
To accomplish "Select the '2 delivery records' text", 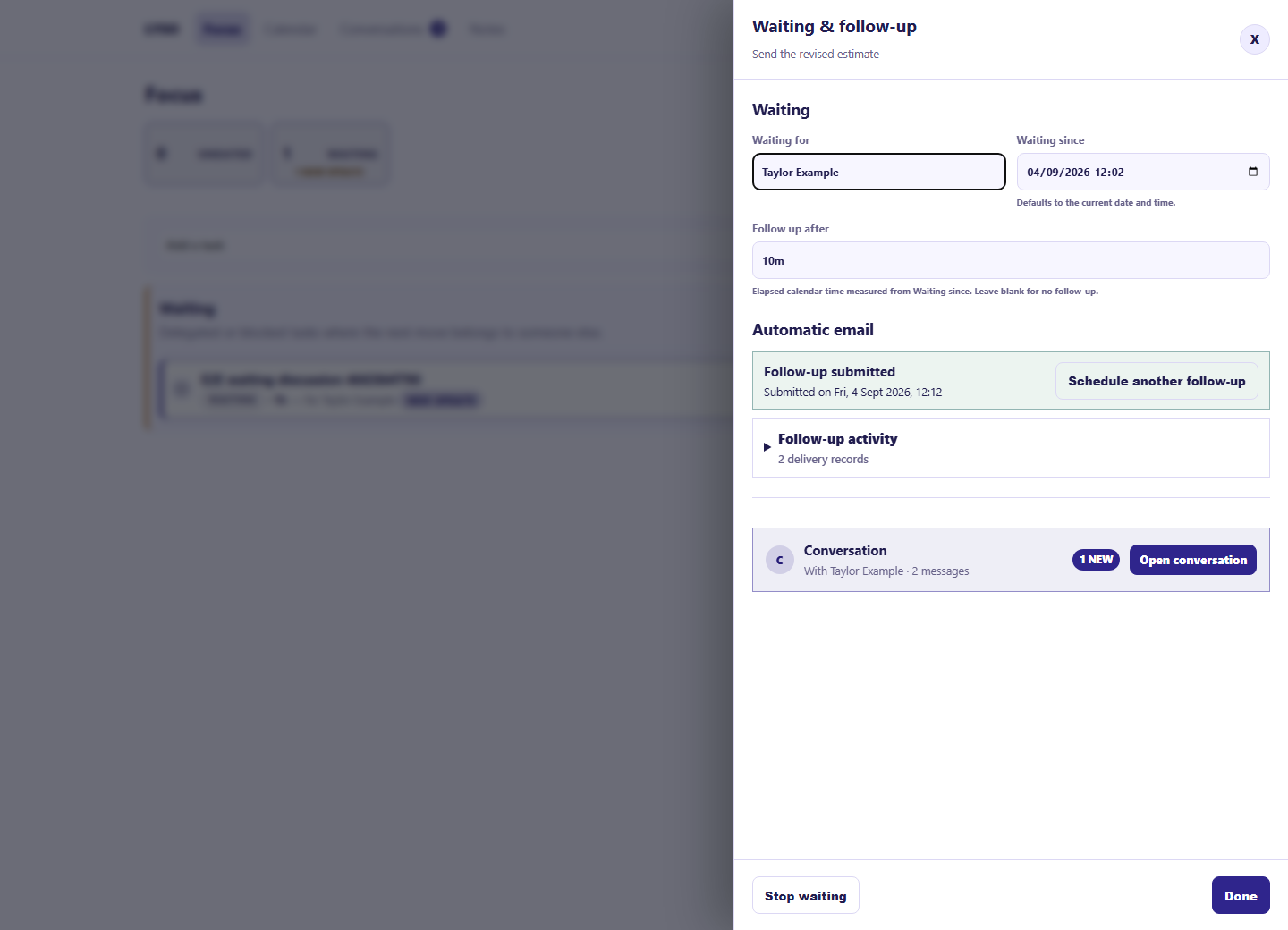I will tap(823, 460).
